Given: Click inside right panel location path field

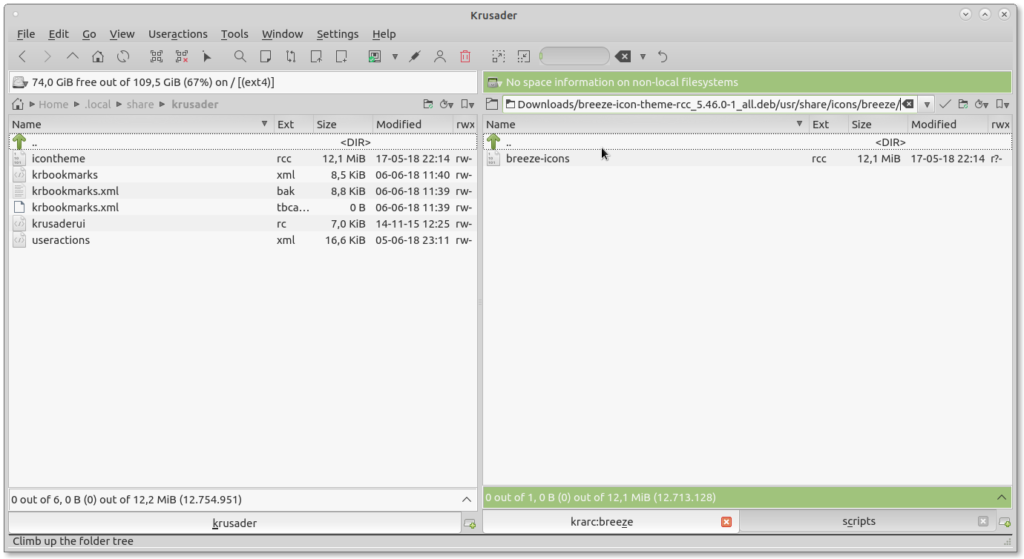Looking at the screenshot, I should pyautogui.click(x=709, y=104).
